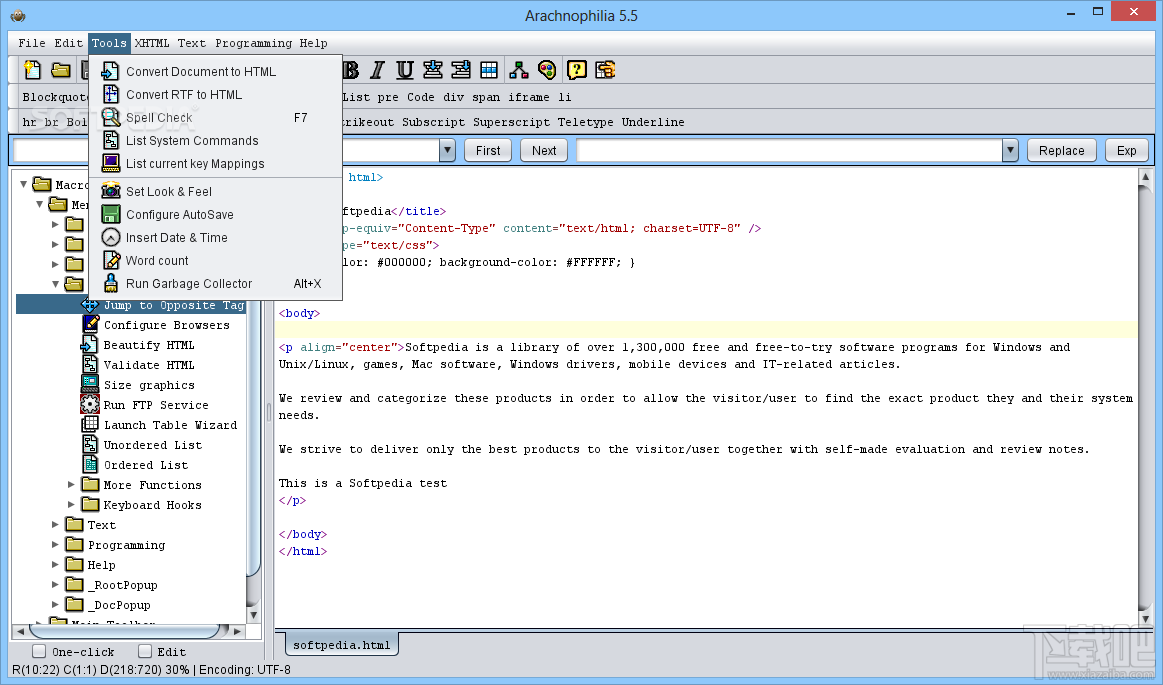Click the open folder toolbar icon

point(61,69)
